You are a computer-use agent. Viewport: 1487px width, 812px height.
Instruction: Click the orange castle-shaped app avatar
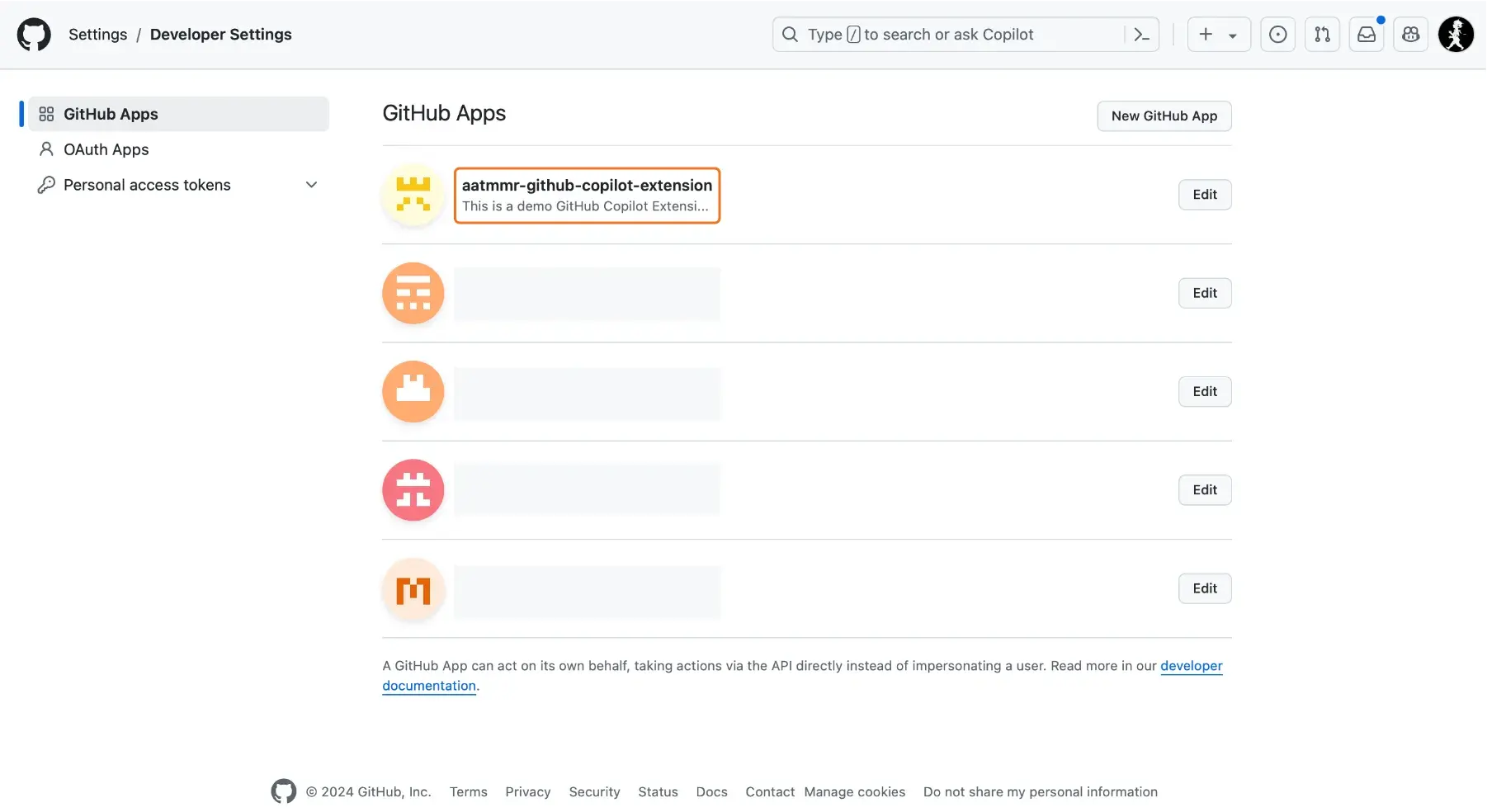pos(413,391)
